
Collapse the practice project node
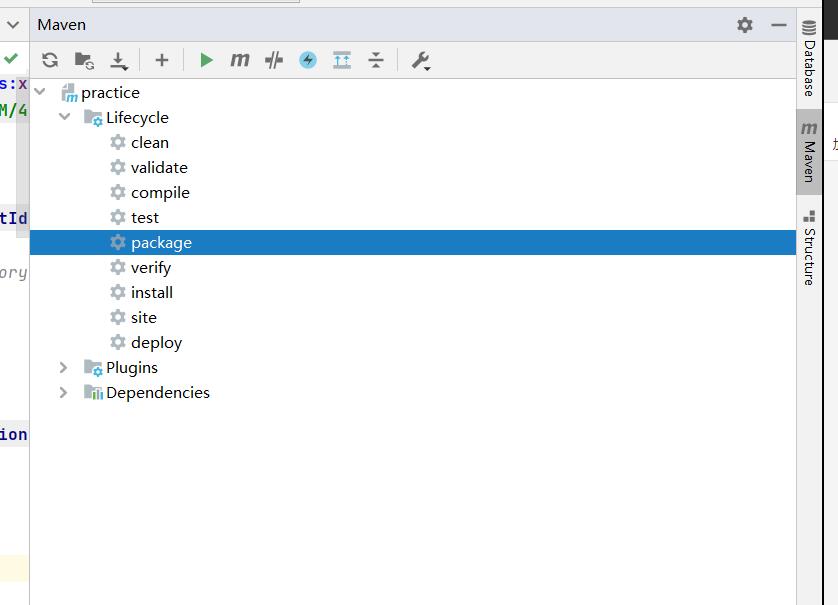click(40, 91)
